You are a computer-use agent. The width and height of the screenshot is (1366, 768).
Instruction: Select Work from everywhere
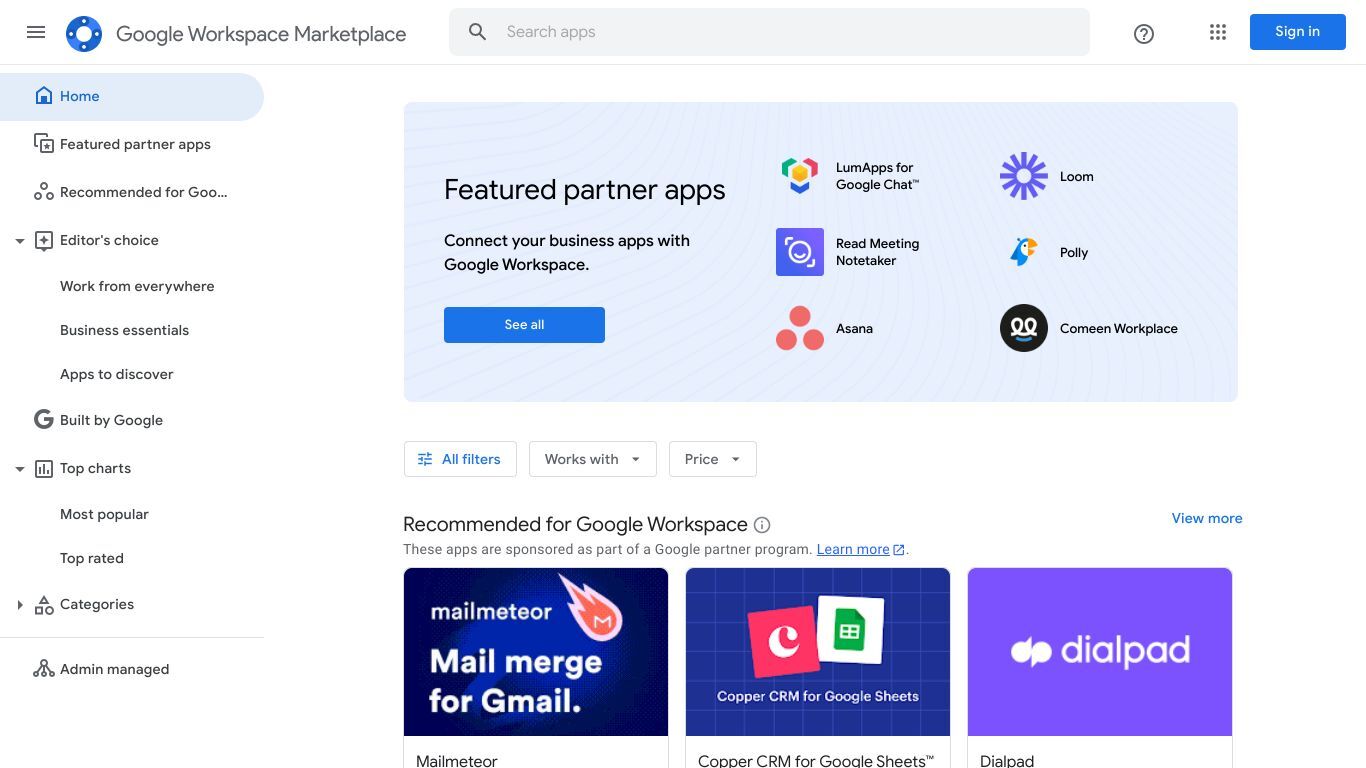(x=137, y=286)
